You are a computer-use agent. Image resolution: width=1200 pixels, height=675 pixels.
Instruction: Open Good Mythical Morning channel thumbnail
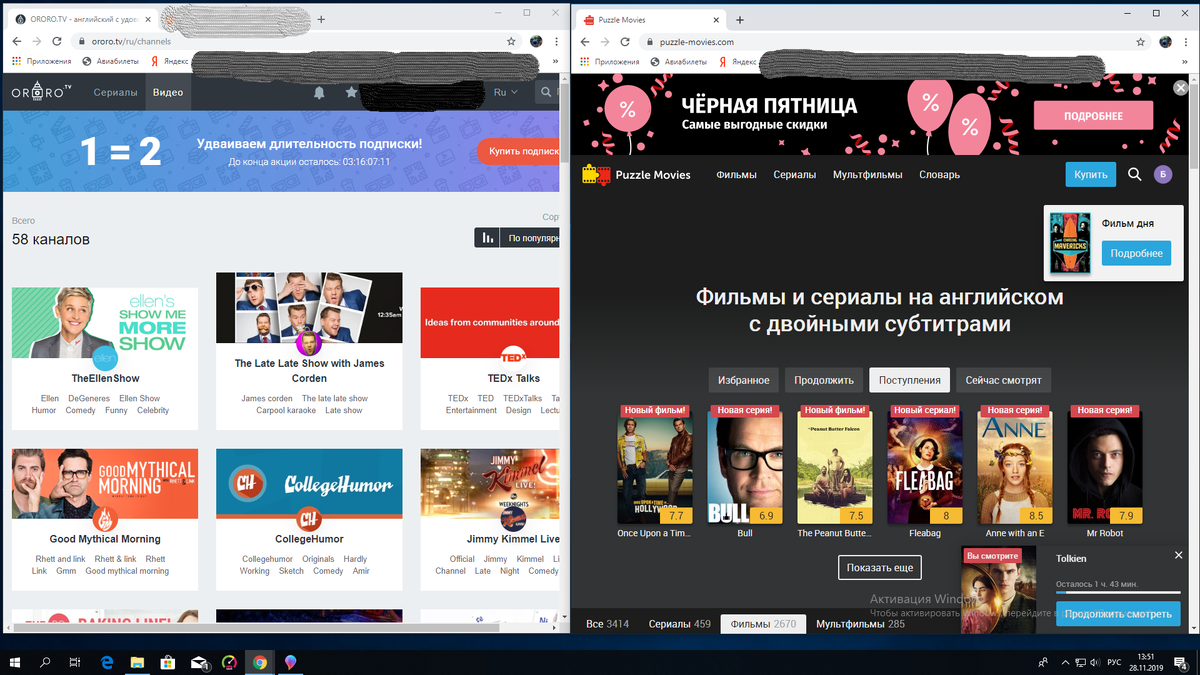click(x=105, y=483)
